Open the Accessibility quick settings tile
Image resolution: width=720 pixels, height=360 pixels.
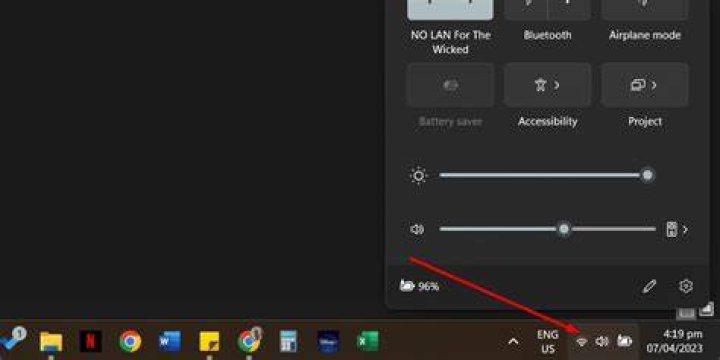click(x=547, y=85)
